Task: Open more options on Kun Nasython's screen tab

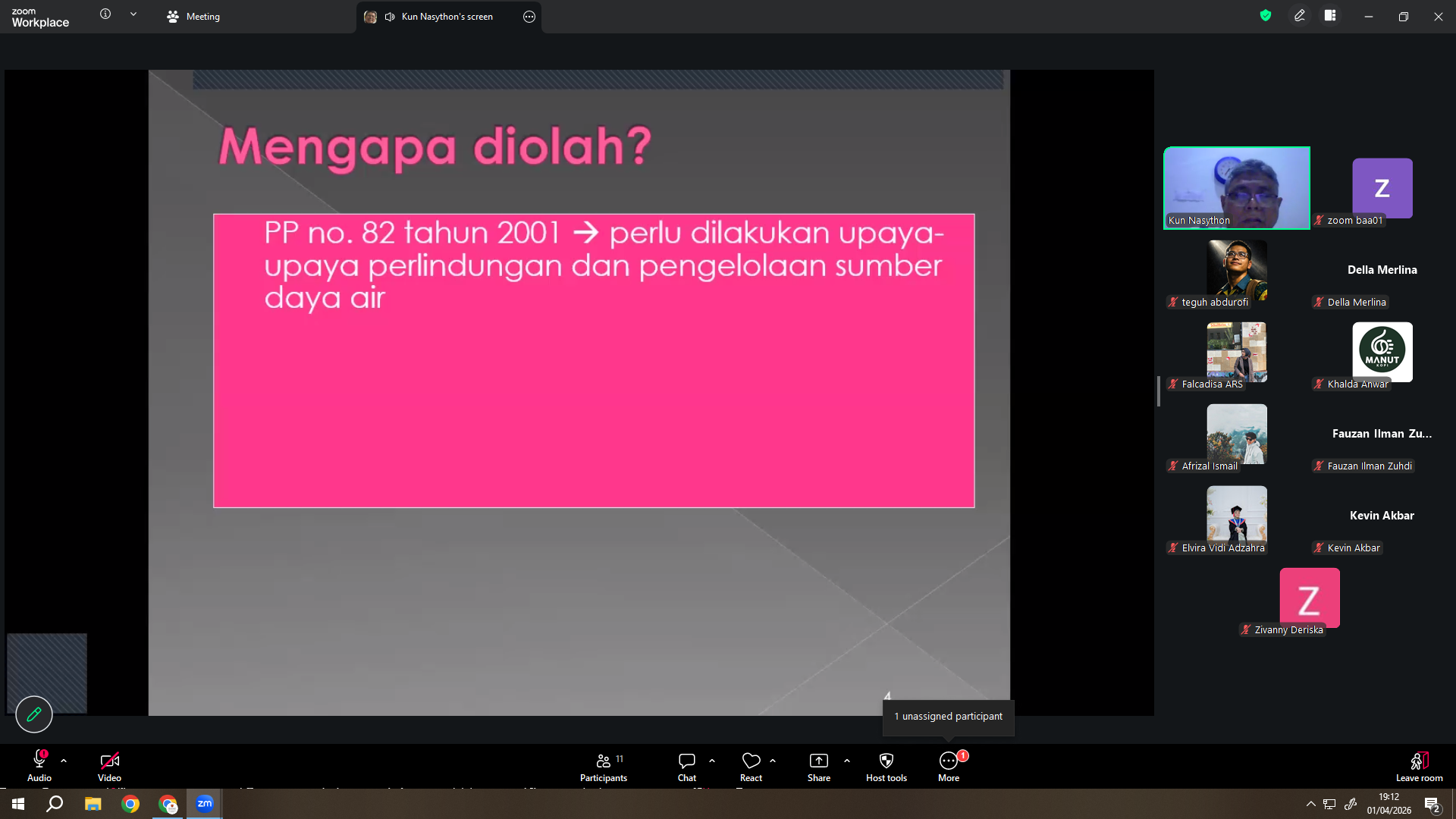Action: (x=529, y=17)
